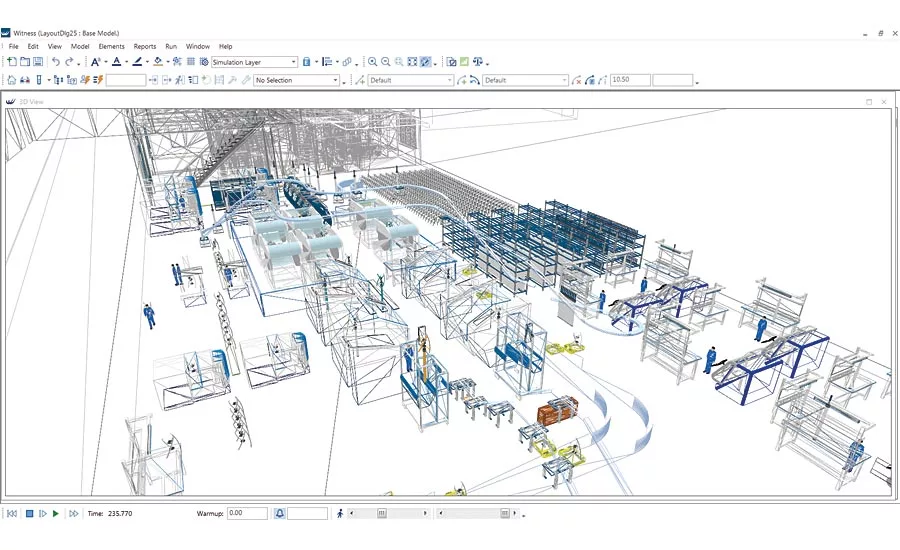Open grid settings gear icon
The width and height of the screenshot is (900, 550).
pos(204,61)
